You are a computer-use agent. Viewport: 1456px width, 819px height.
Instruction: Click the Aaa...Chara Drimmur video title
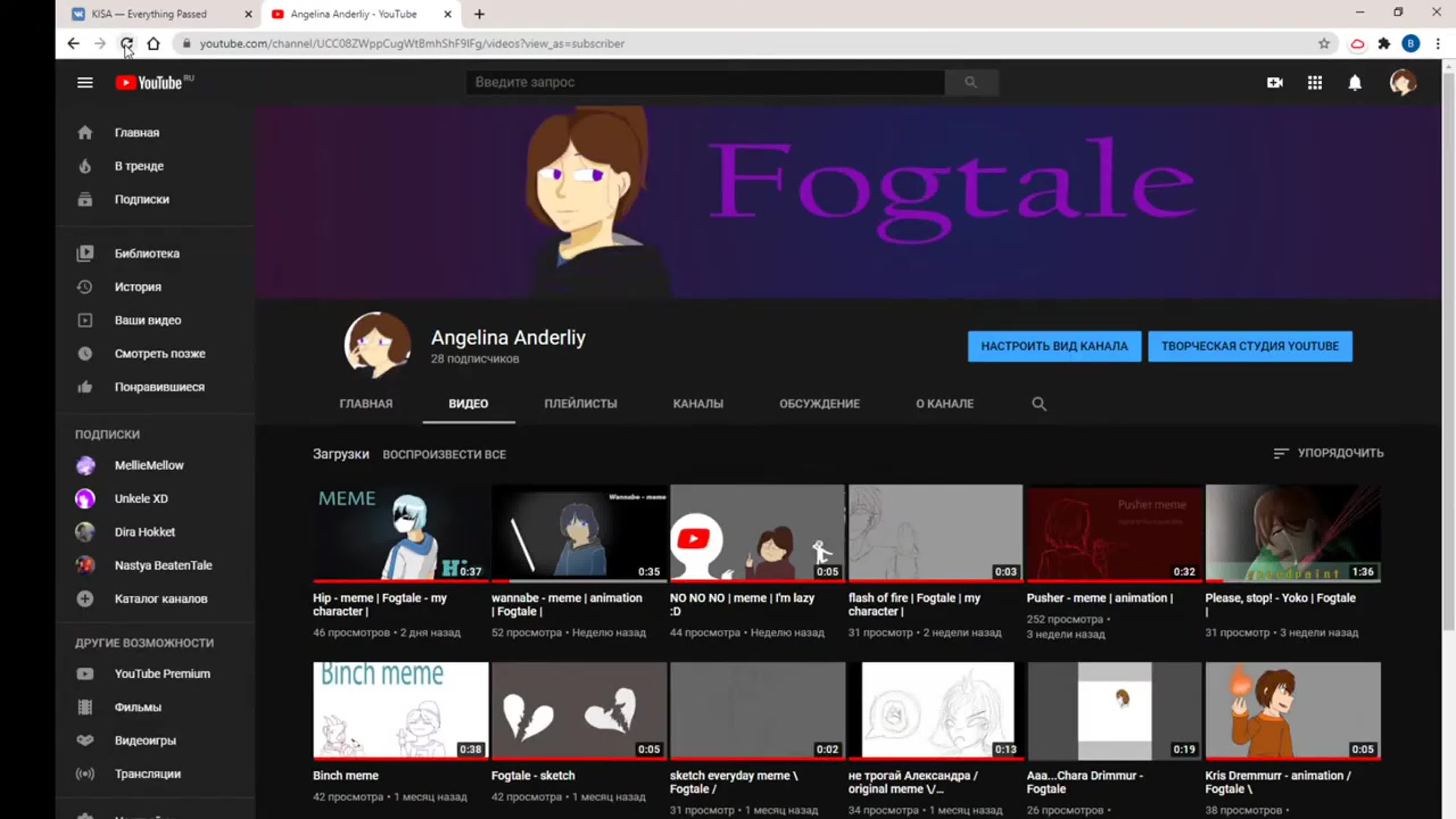coord(1085,782)
